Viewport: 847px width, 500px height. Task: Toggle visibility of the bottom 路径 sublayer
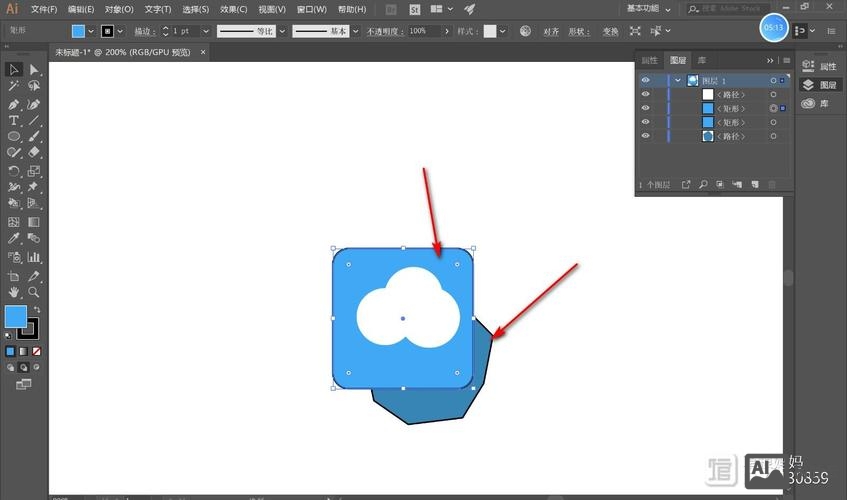point(645,135)
